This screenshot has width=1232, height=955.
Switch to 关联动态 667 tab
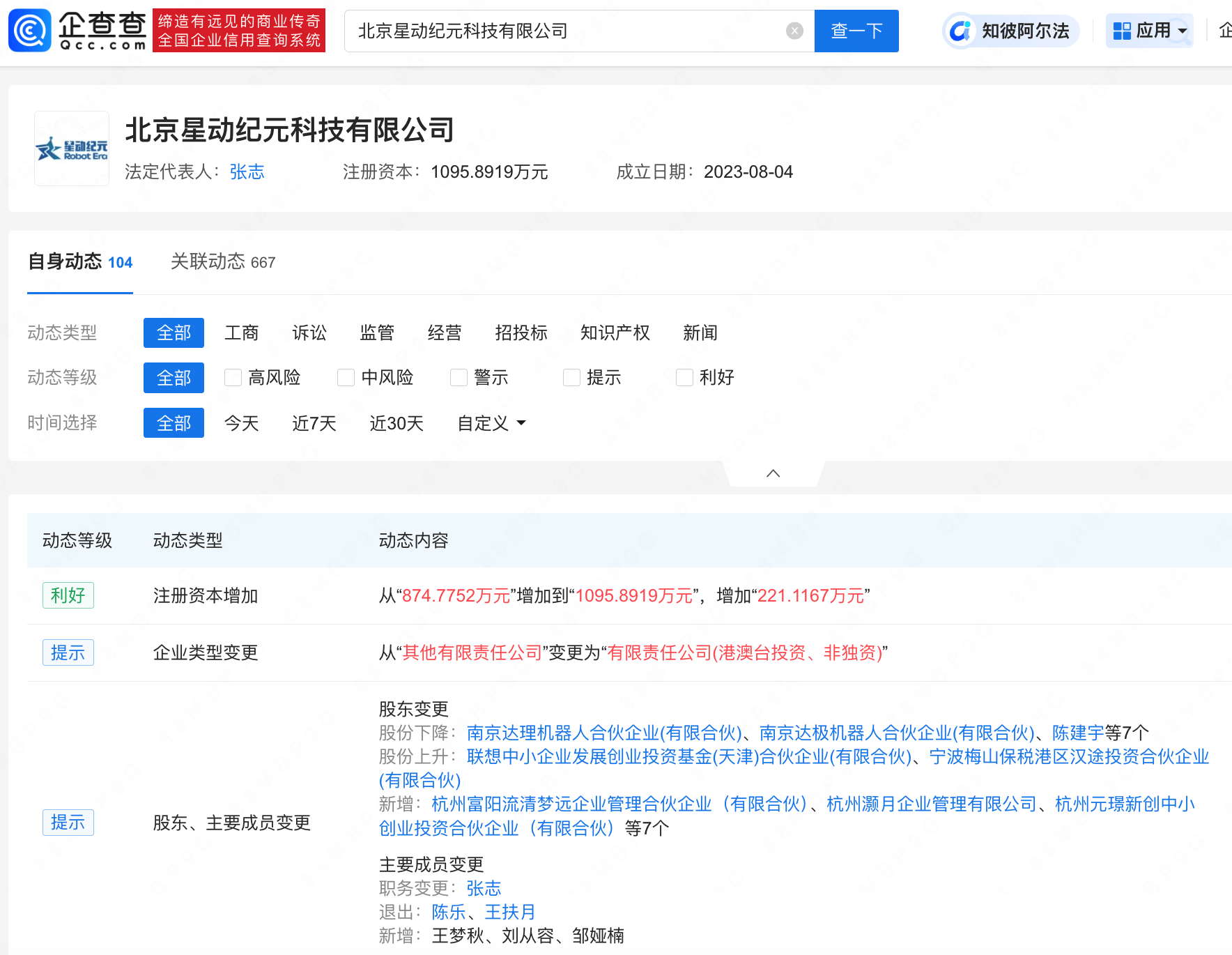[x=223, y=262]
